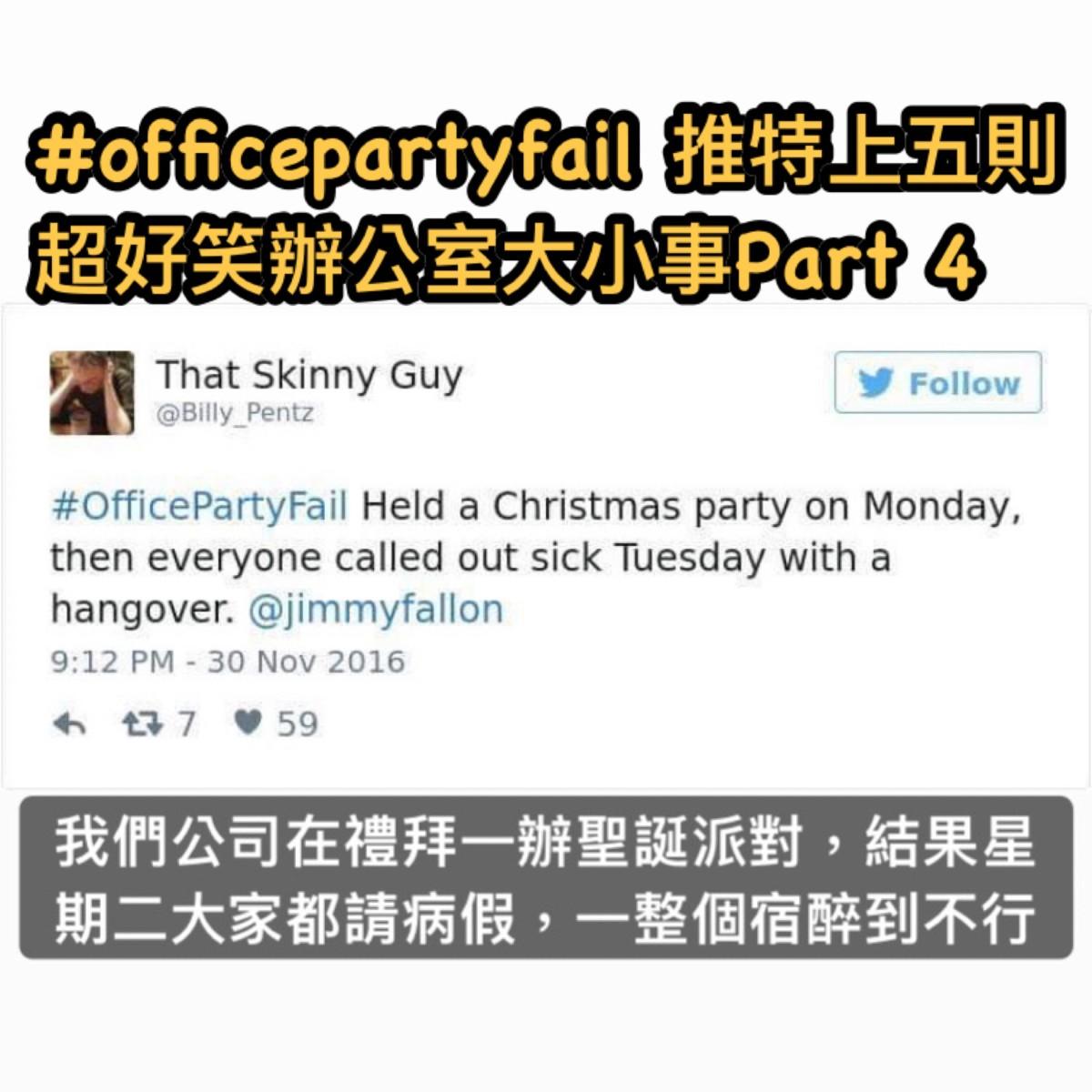This screenshot has height=1092, width=1092.
Task: View the retweet count of 7
Action: pos(186,724)
